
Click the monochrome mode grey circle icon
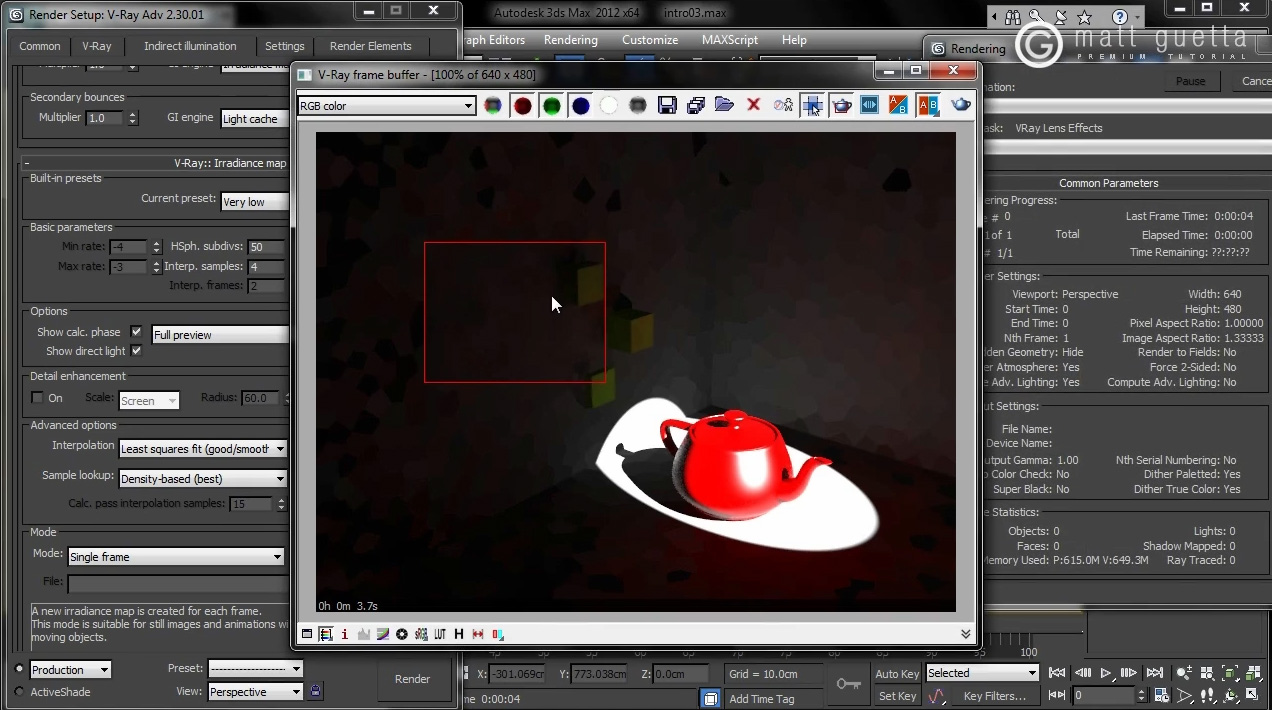637,105
